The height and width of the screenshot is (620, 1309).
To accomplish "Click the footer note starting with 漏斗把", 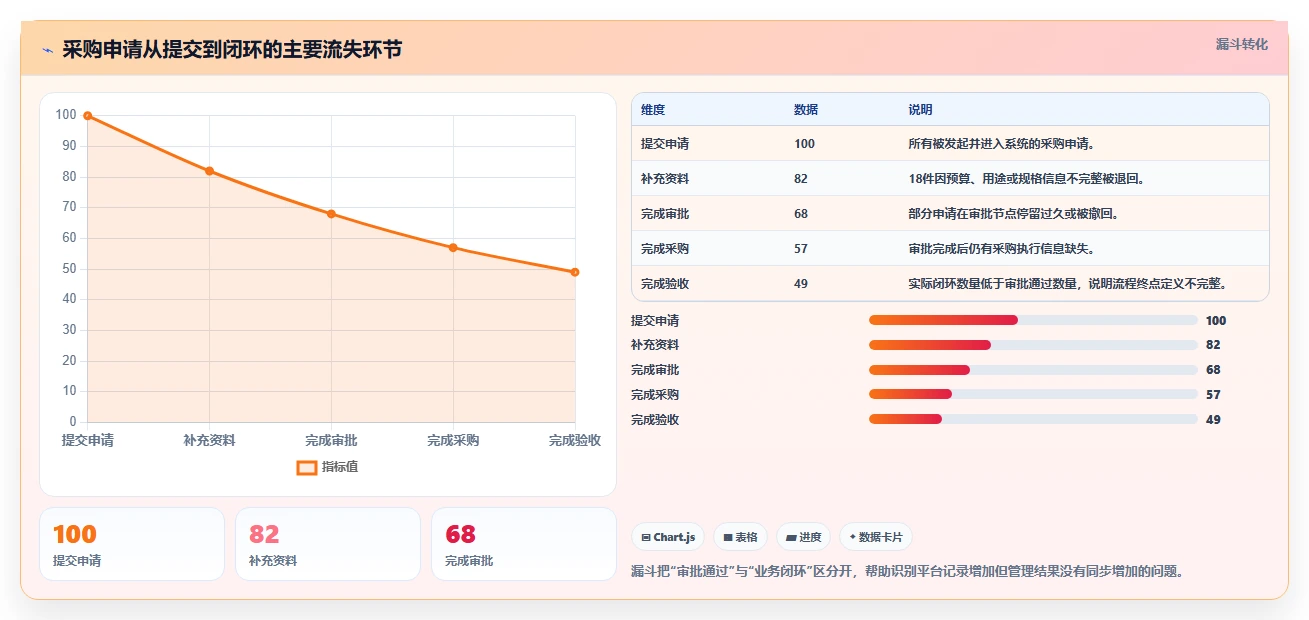I will click(x=908, y=572).
